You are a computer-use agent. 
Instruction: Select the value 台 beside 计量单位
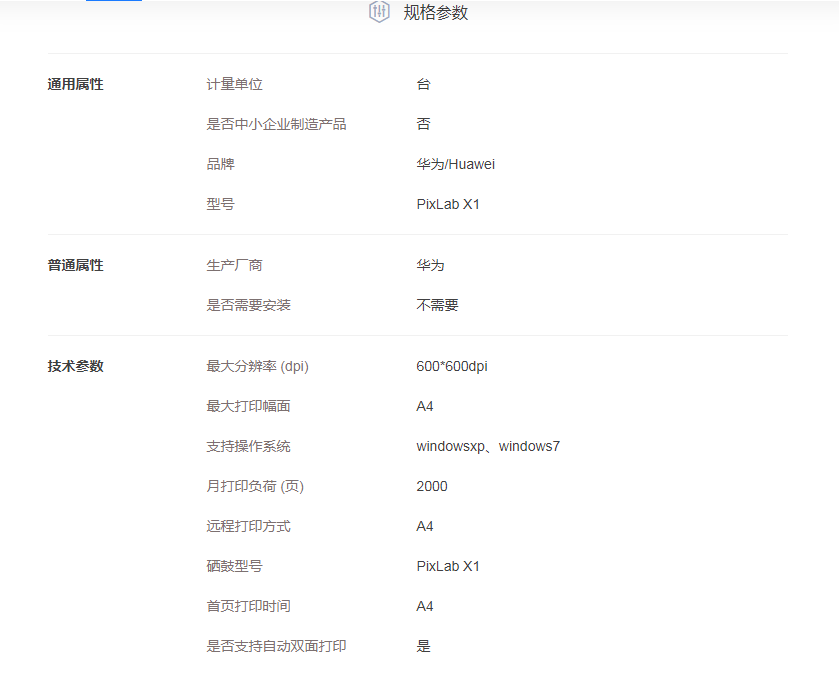423,84
